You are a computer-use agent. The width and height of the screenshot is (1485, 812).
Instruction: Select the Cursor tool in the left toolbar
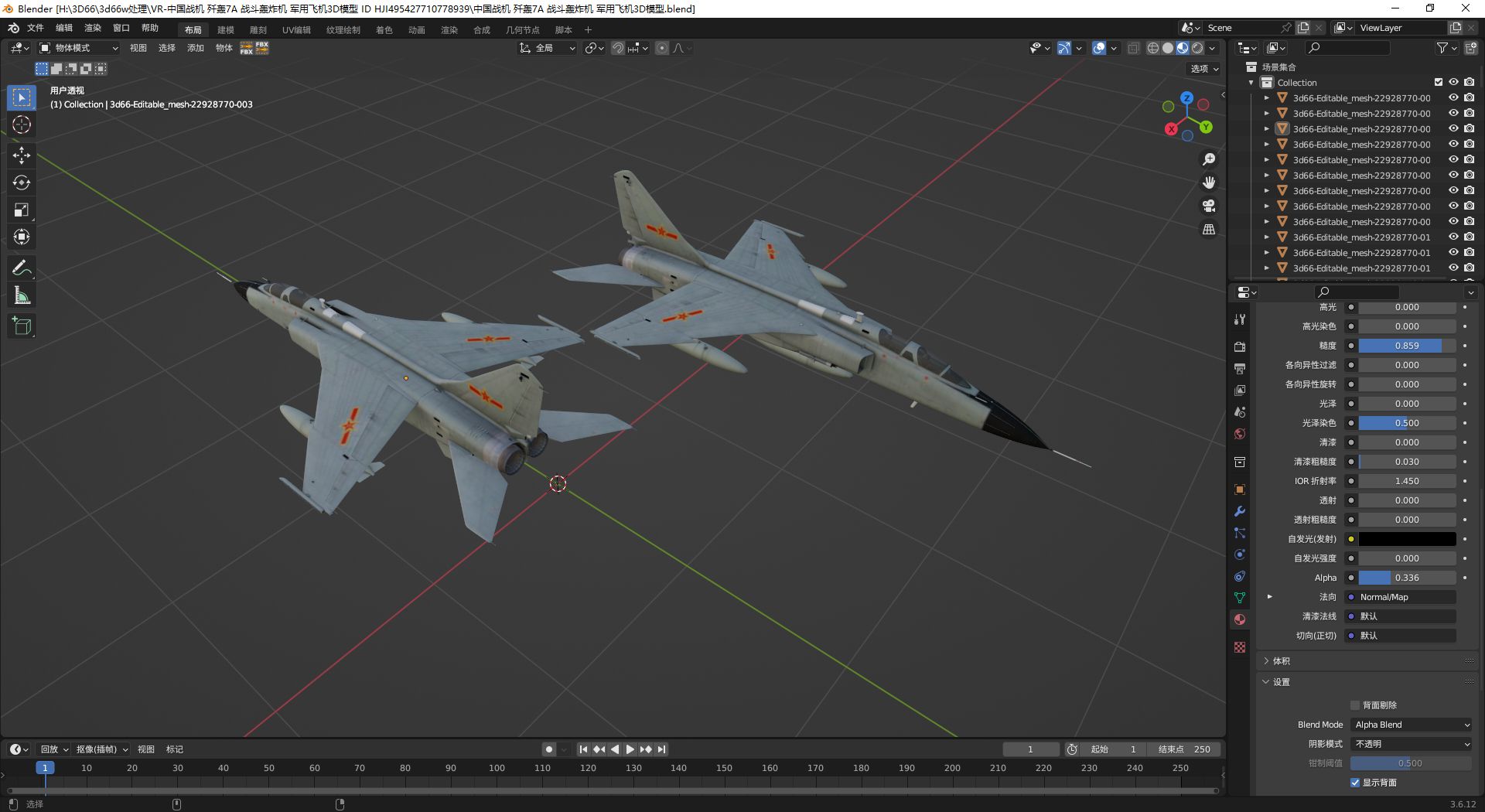point(22,125)
